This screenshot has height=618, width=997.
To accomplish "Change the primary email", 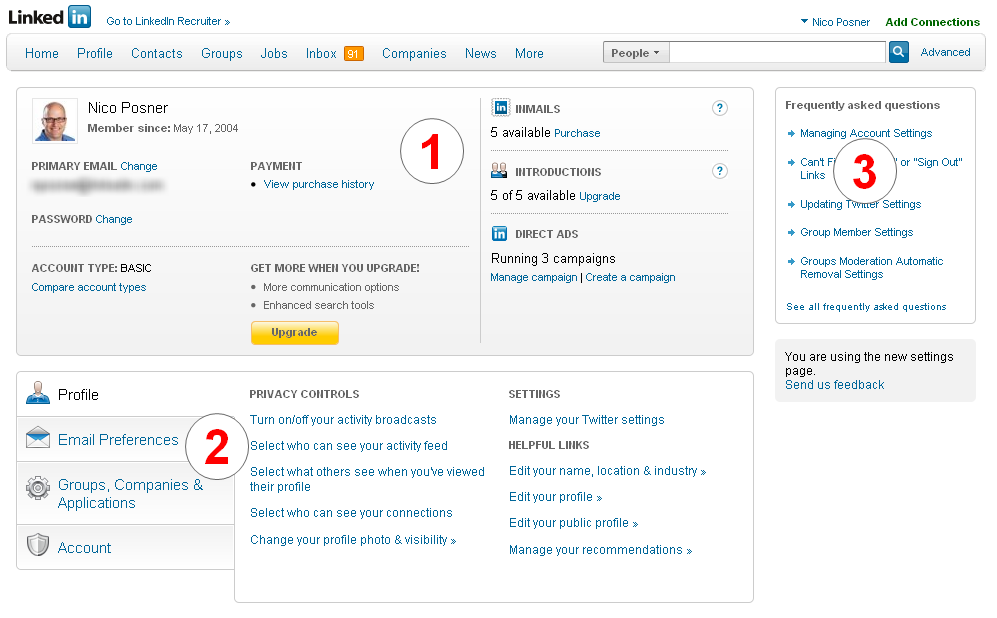I will 139,166.
